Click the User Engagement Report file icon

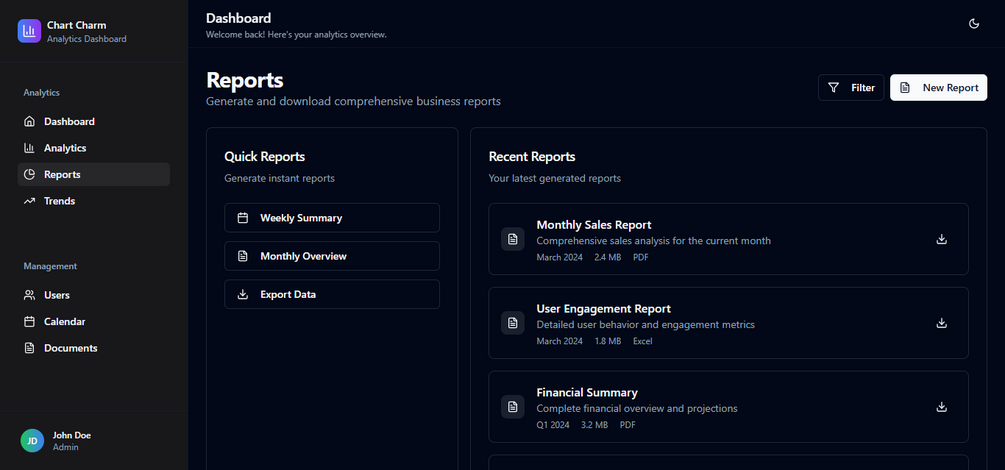(x=513, y=323)
